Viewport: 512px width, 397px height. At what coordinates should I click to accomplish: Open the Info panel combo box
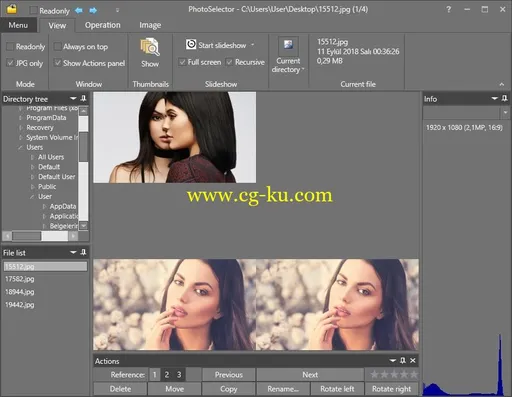pos(466,113)
